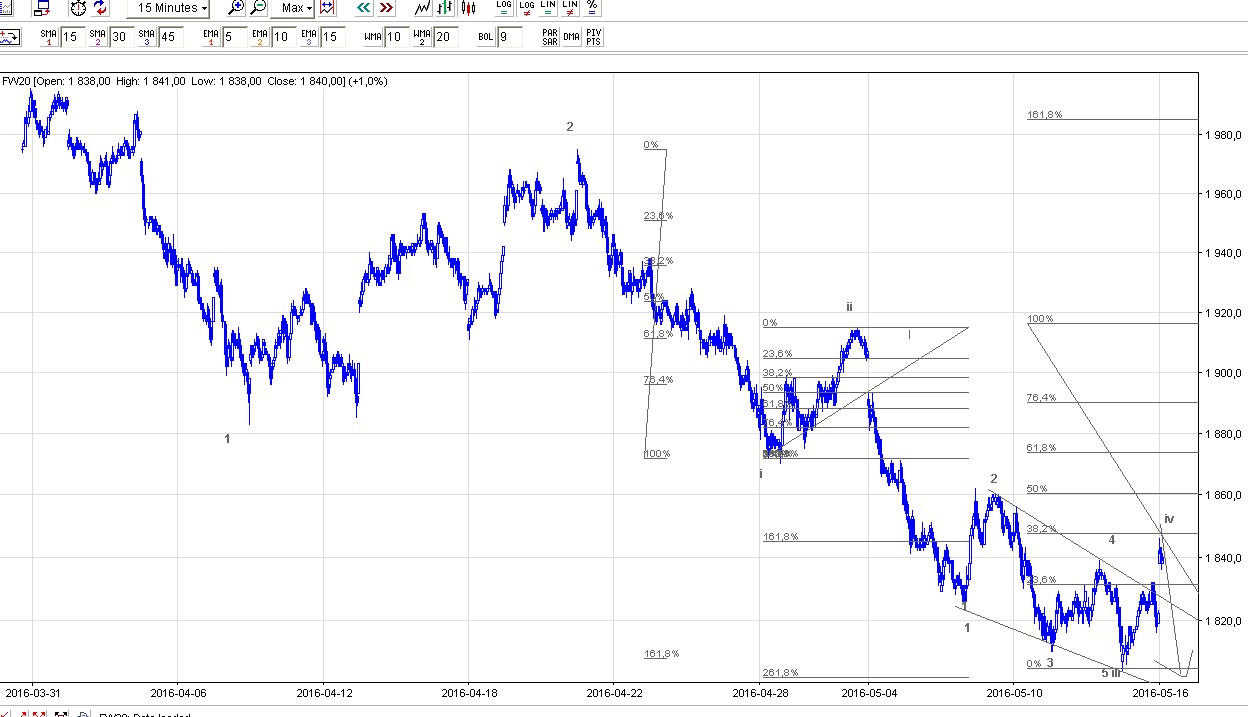Click the 1 920,0 price axis label

[x=1224, y=314]
